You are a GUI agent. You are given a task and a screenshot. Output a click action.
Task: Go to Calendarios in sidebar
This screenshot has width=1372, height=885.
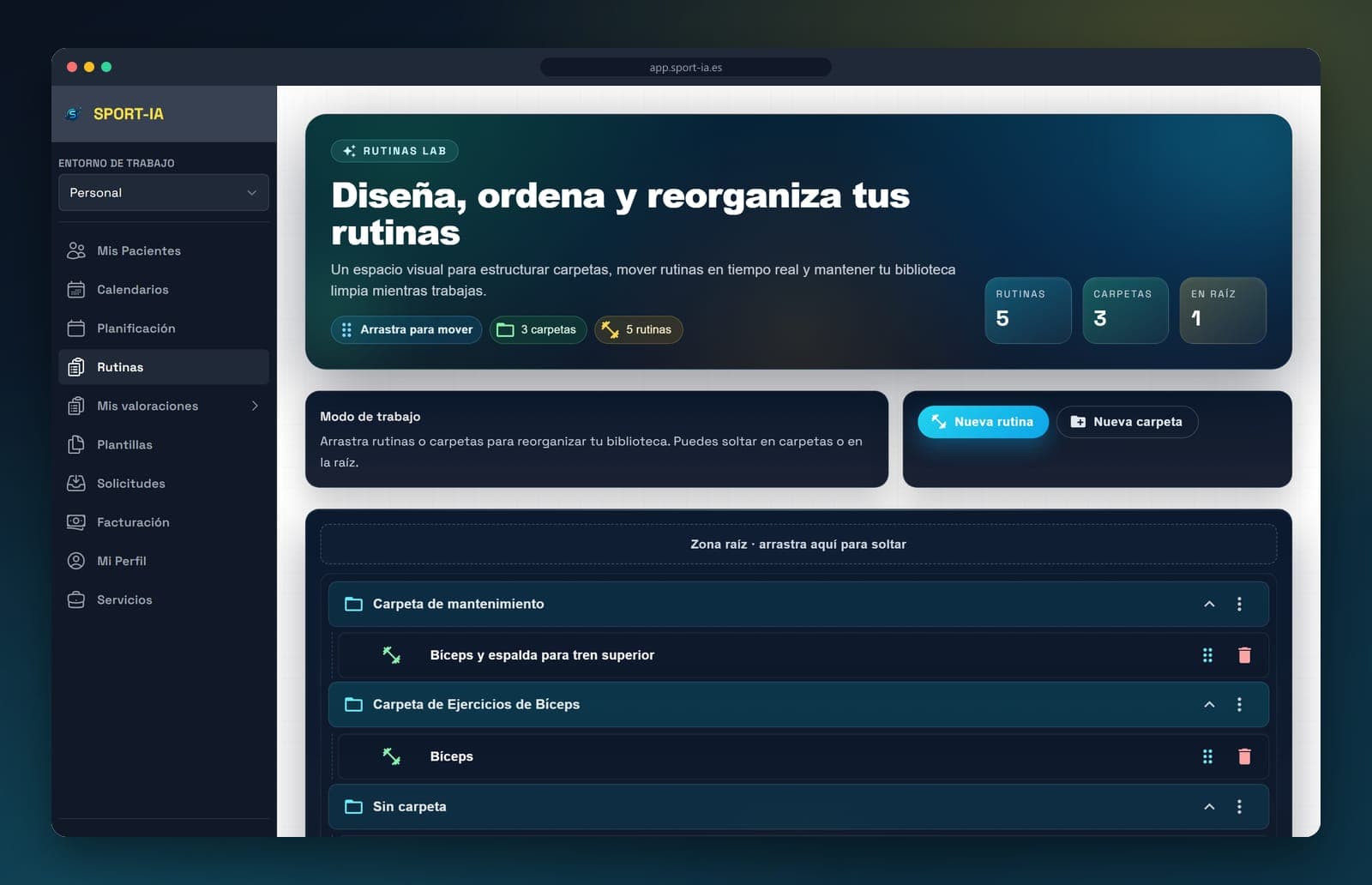[x=163, y=289]
